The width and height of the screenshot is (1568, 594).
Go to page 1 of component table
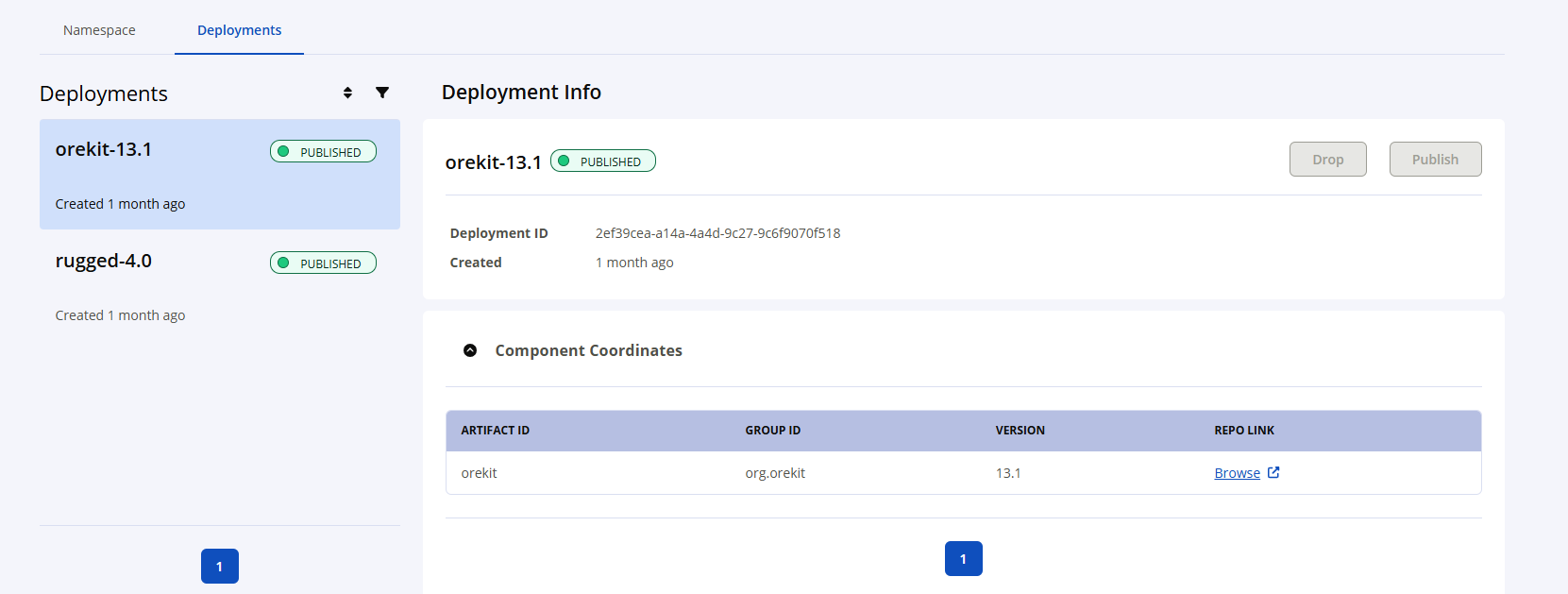963,559
